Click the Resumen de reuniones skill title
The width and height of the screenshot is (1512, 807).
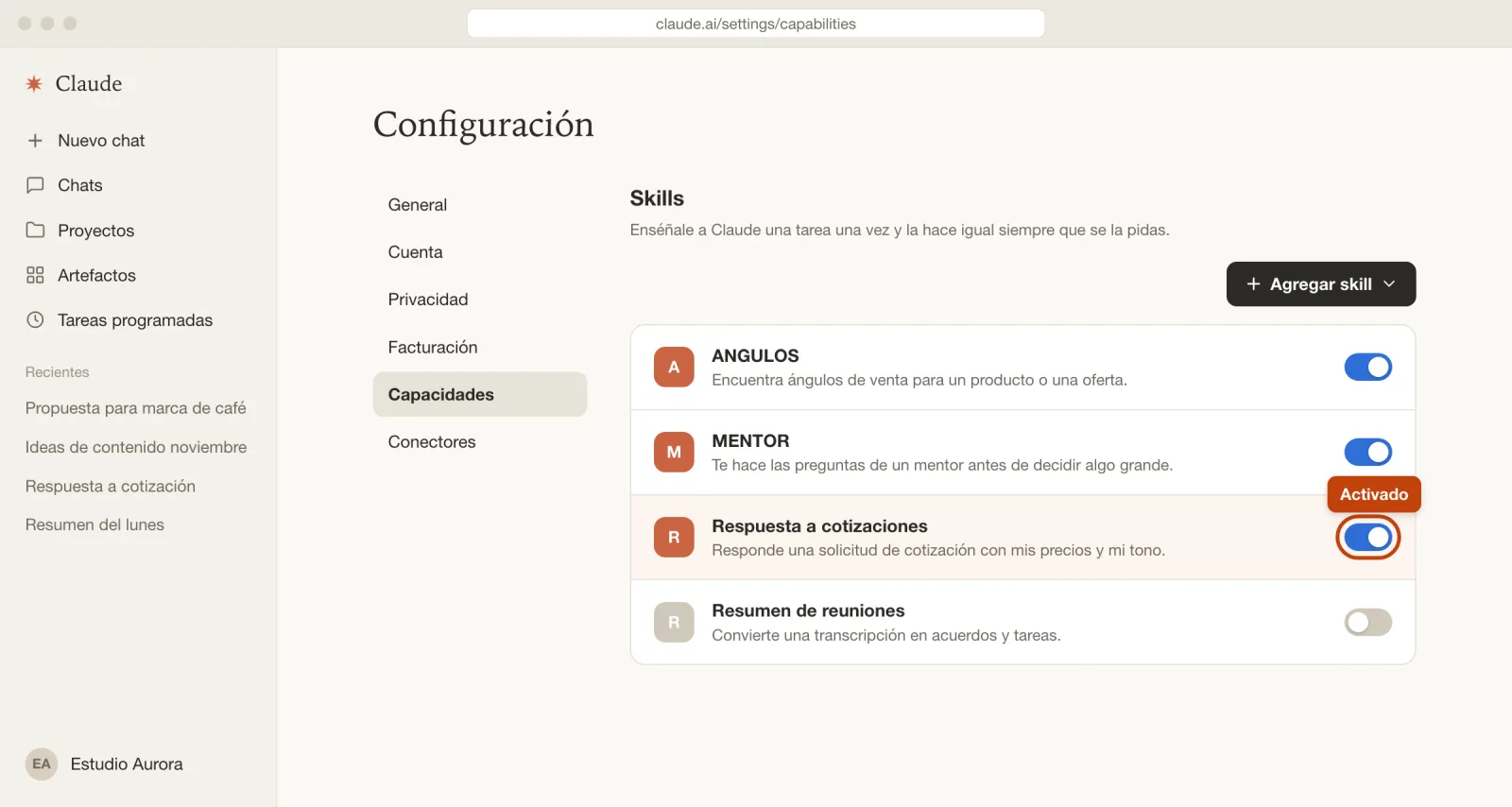click(x=808, y=610)
